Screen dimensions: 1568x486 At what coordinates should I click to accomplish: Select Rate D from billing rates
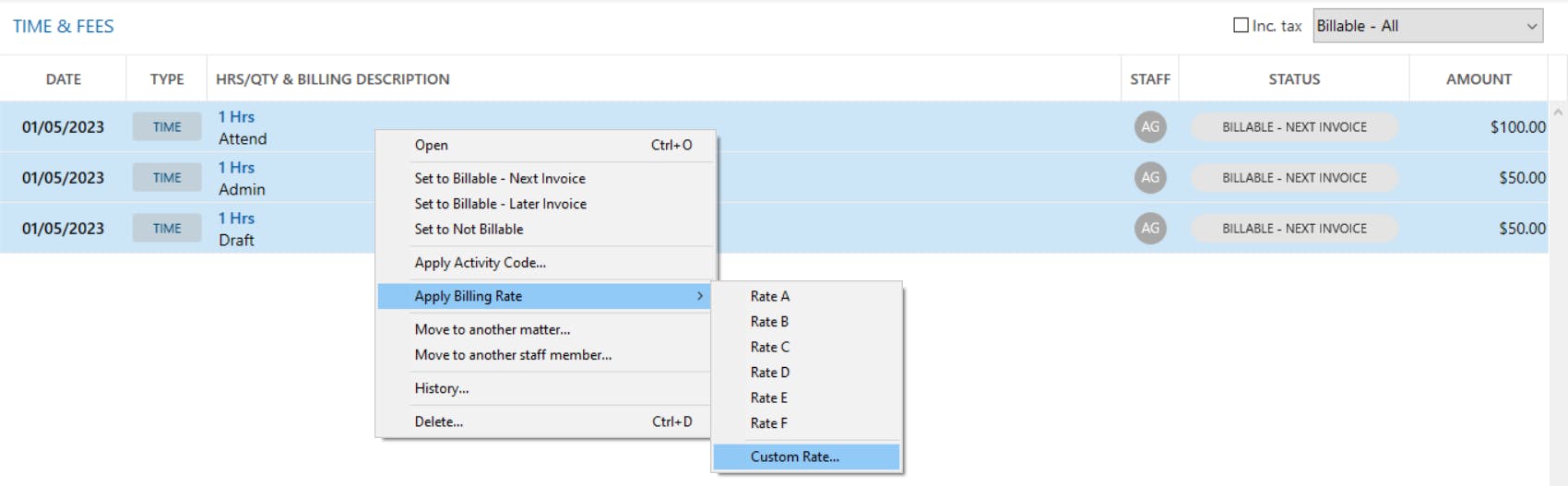pyautogui.click(x=770, y=373)
